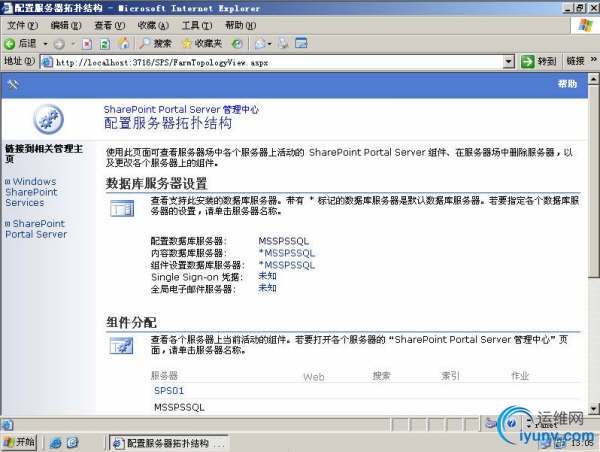Open the 编辑(E) menu

[66, 25]
